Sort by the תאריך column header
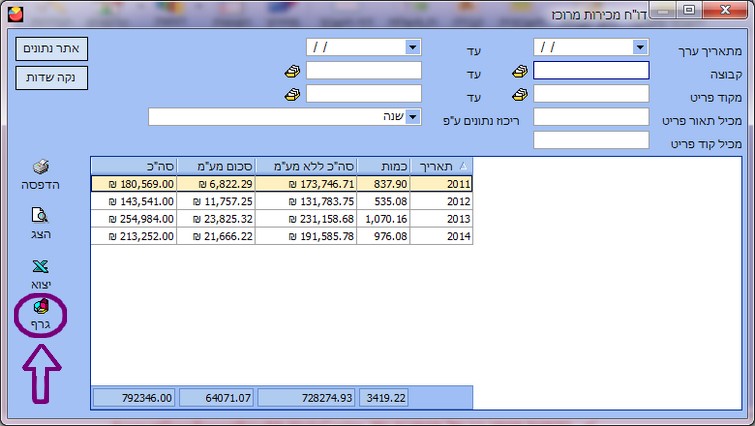The height and width of the screenshot is (426, 755). (440, 165)
